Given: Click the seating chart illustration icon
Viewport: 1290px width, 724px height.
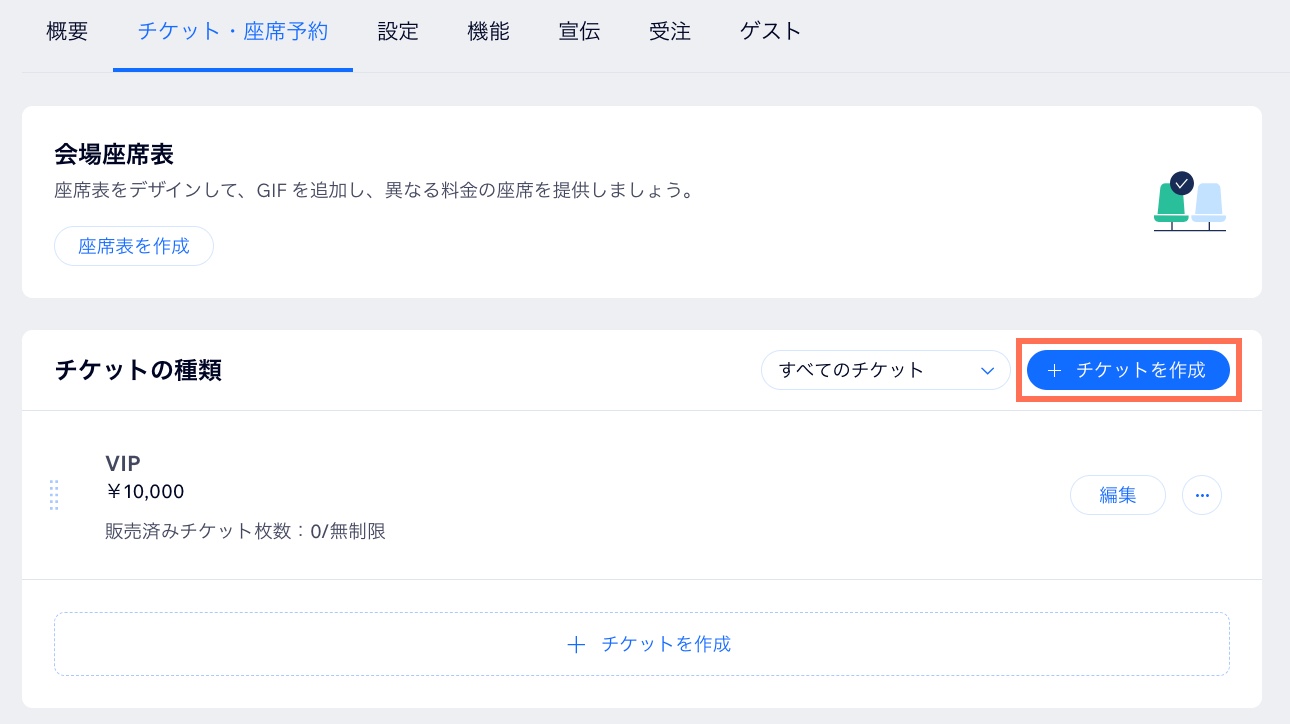Looking at the screenshot, I should pyautogui.click(x=1189, y=202).
